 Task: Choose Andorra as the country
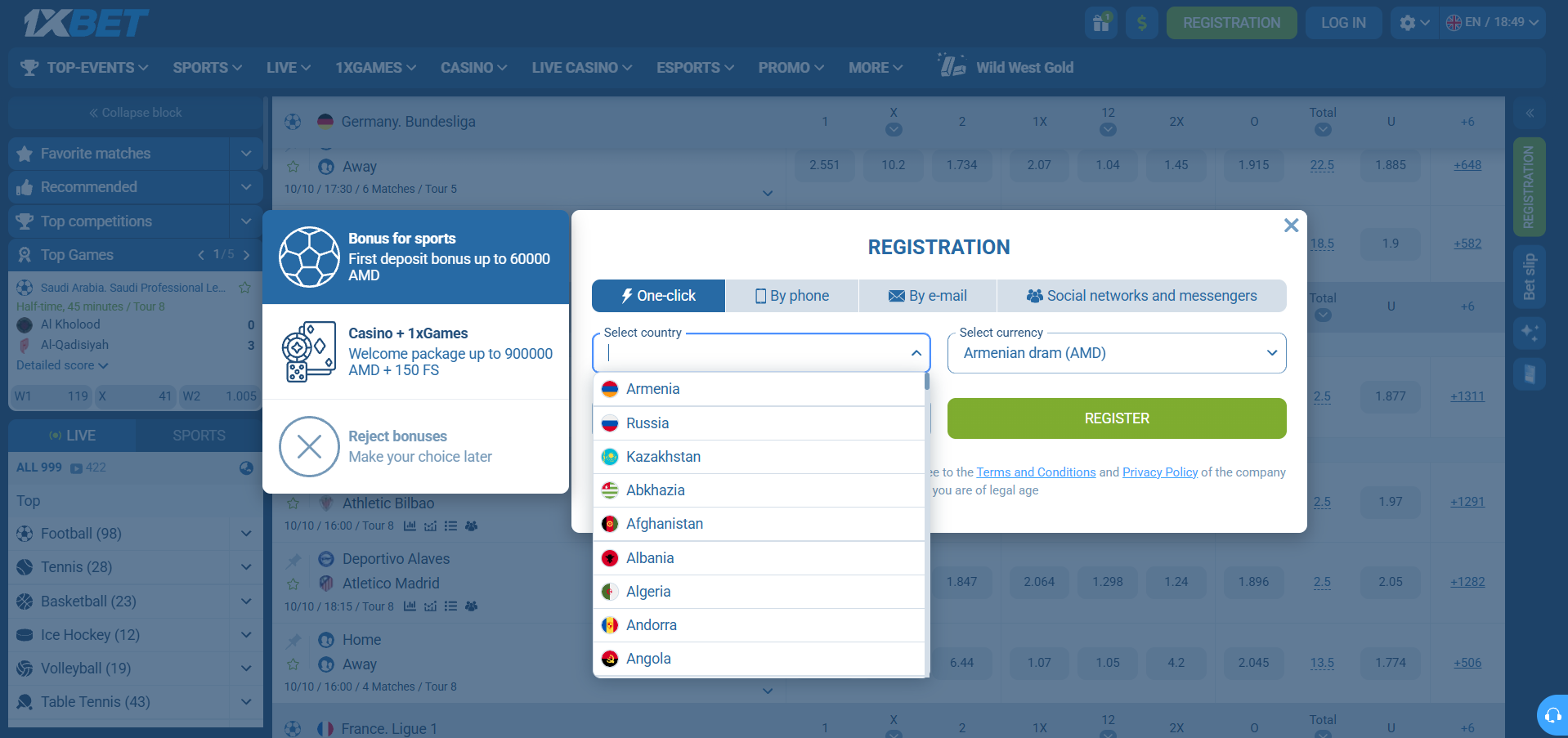(x=759, y=625)
